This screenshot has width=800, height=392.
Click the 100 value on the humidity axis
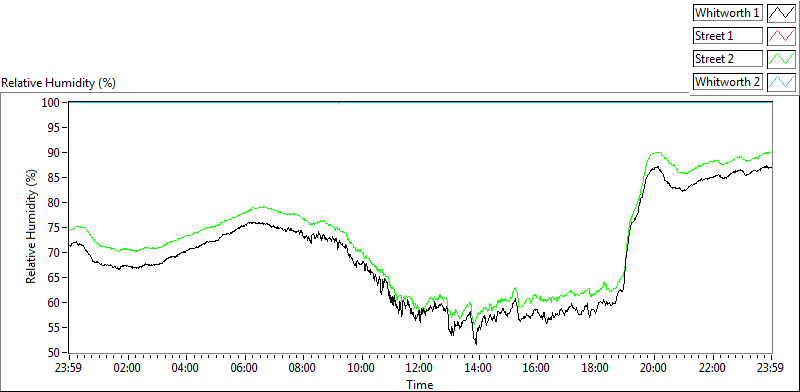click(x=53, y=103)
